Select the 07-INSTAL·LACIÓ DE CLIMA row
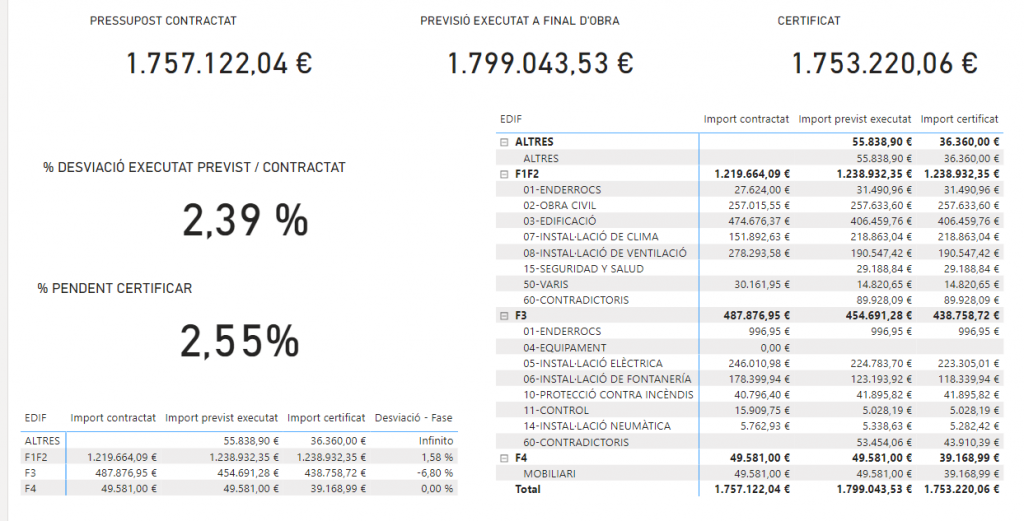This screenshot has height=521, width=1024. [590, 237]
